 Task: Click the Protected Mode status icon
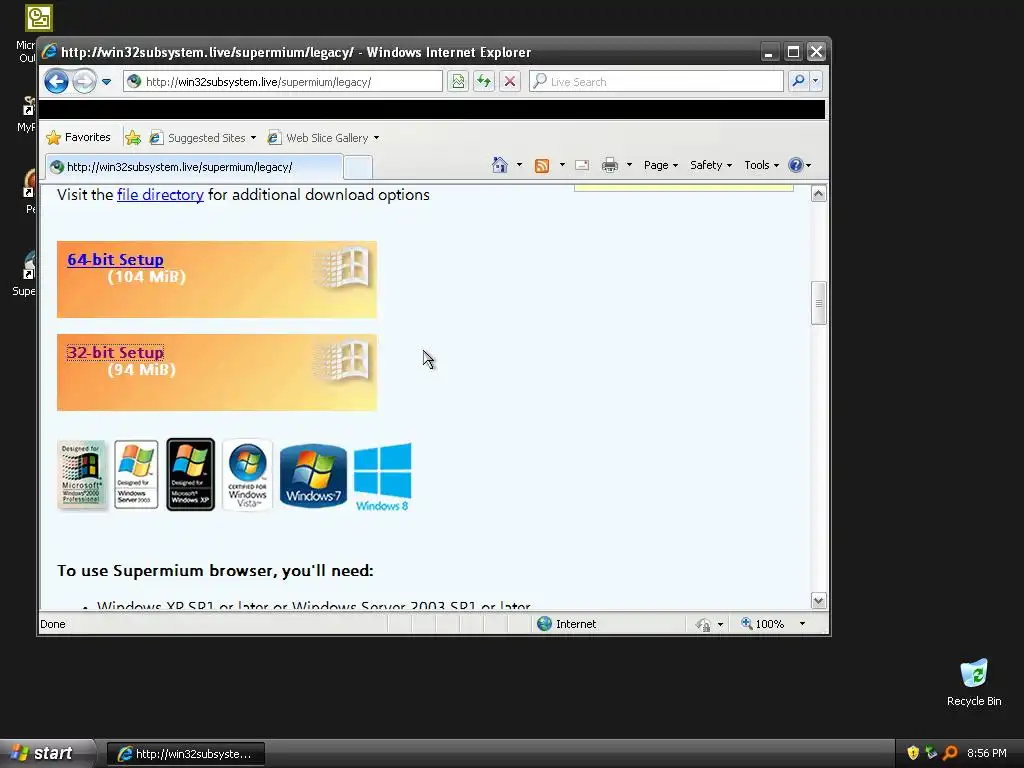[703, 624]
